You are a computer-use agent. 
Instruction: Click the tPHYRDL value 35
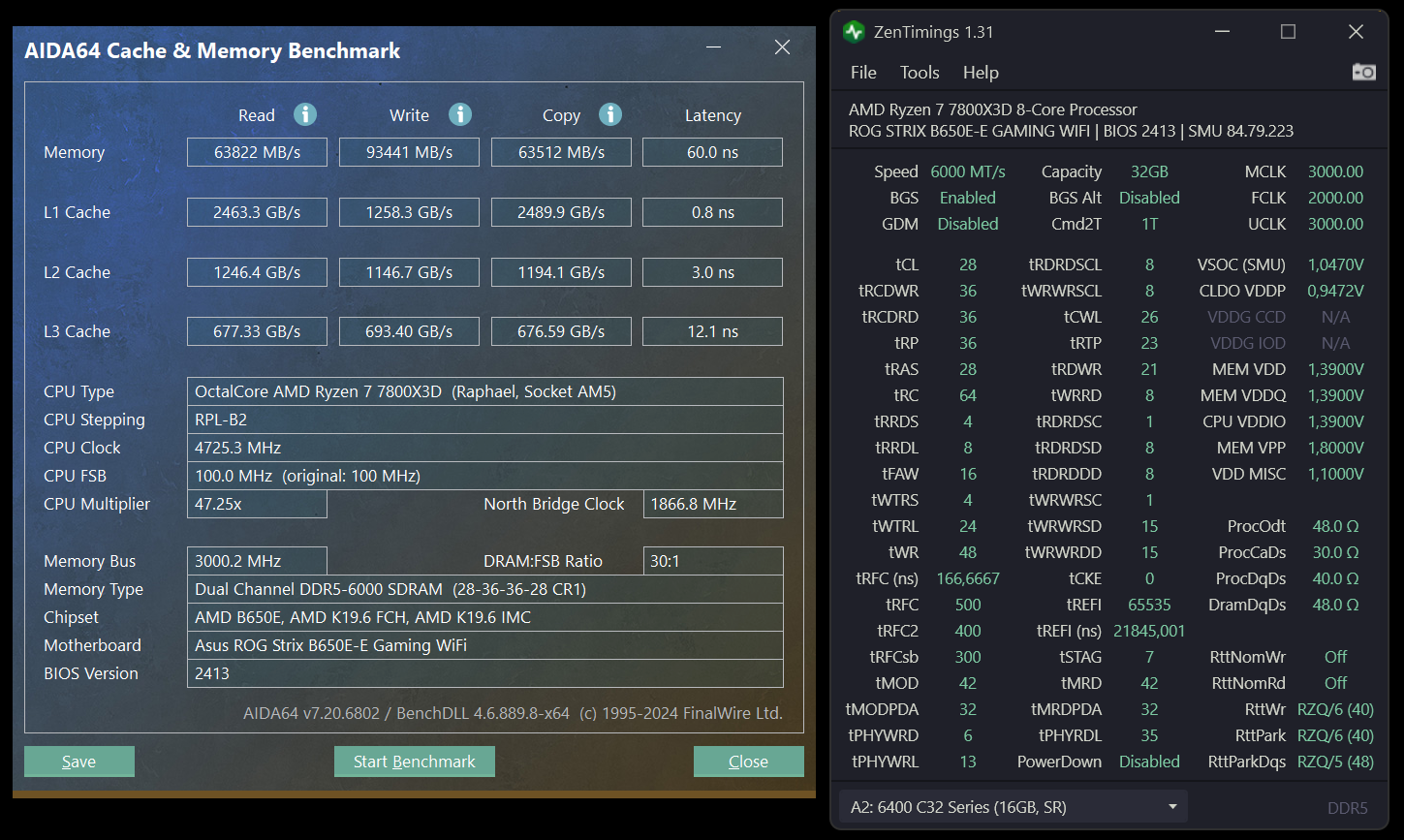pyautogui.click(x=1149, y=735)
